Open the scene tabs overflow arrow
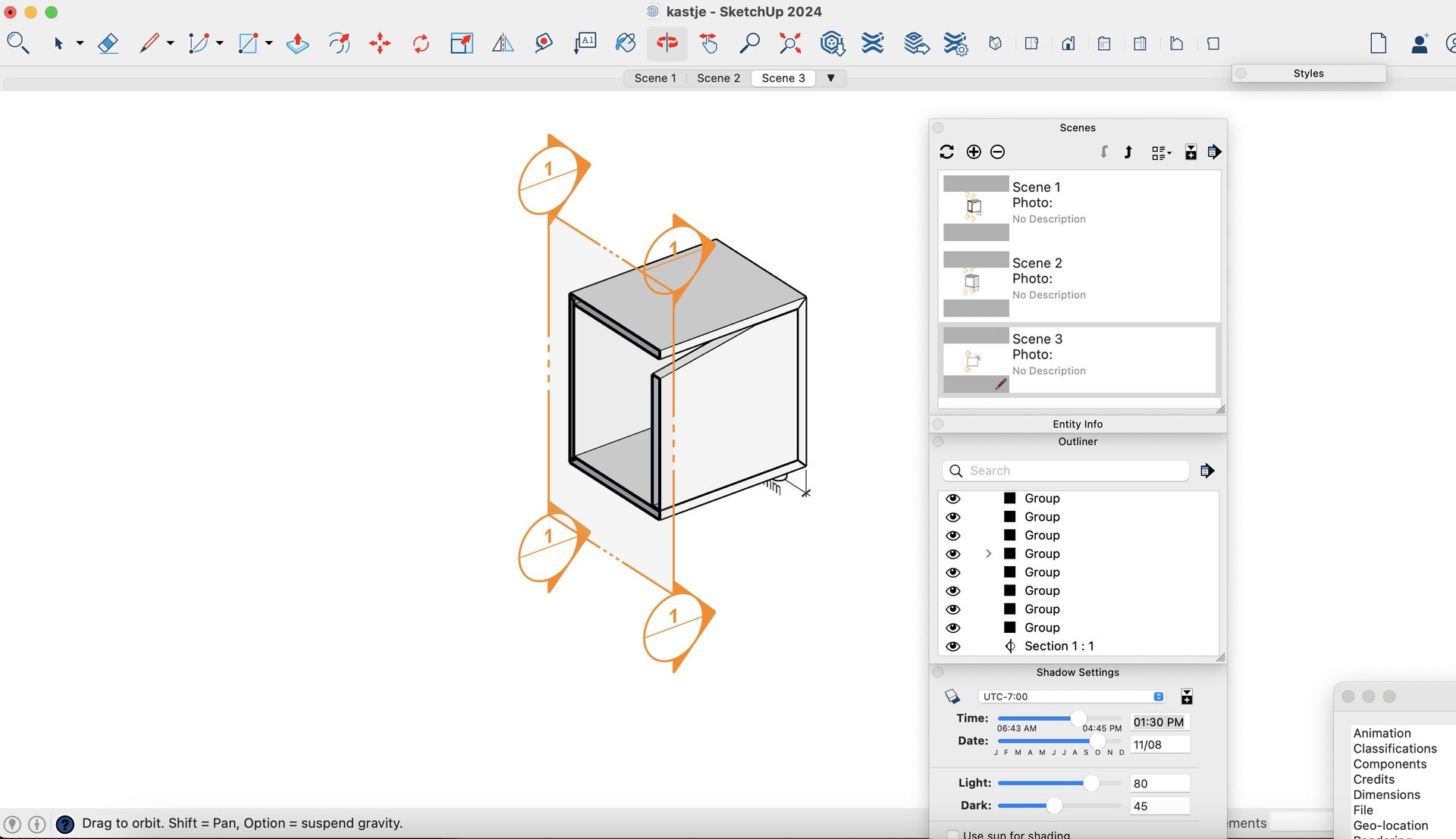Screen dimensions: 1456x839 (x=830, y=78)
